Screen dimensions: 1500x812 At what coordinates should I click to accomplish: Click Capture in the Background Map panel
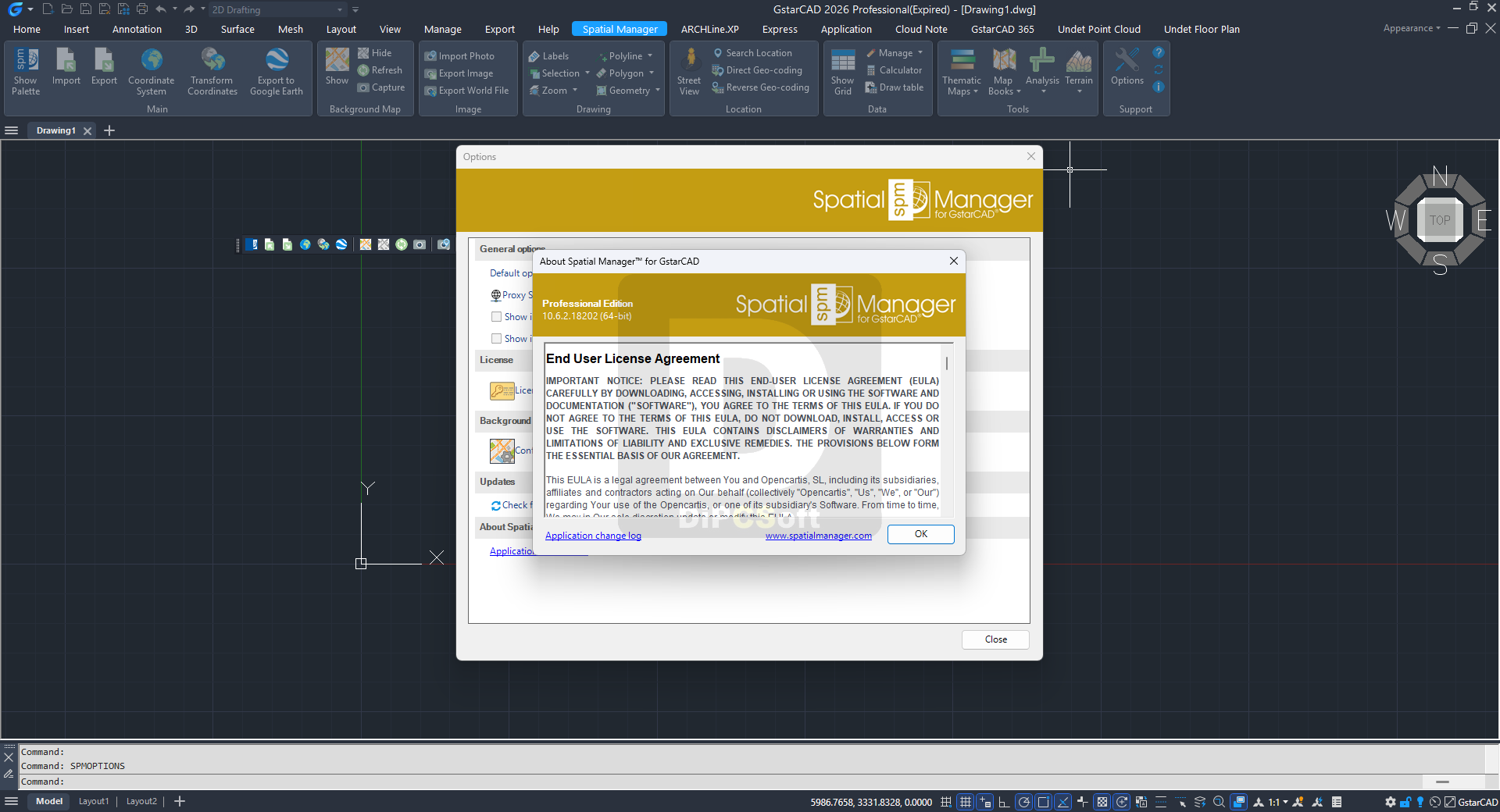click(x=381, y=87)
